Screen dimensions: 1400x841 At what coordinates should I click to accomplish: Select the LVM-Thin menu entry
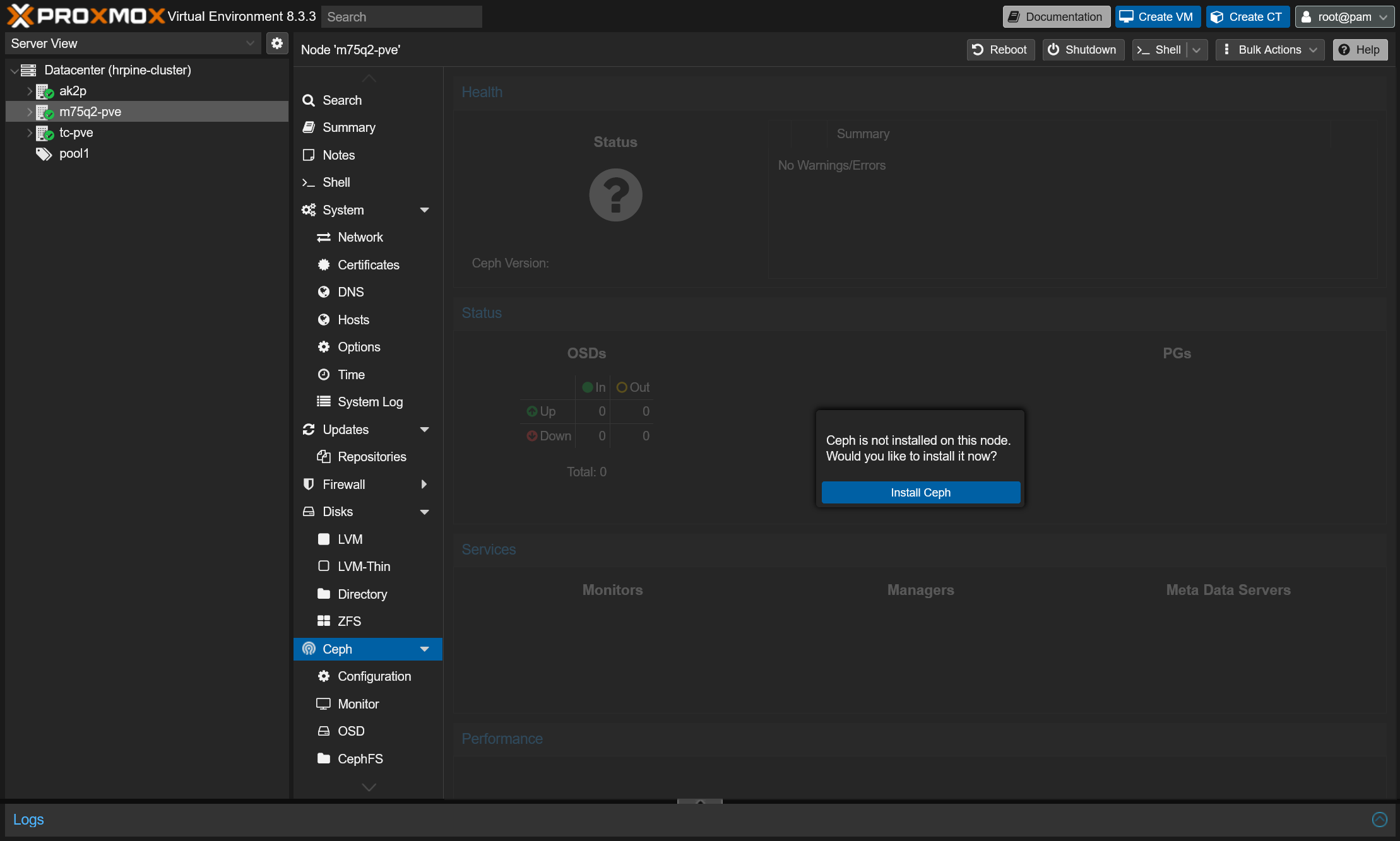pyautogui.click(x=368, y=567)
